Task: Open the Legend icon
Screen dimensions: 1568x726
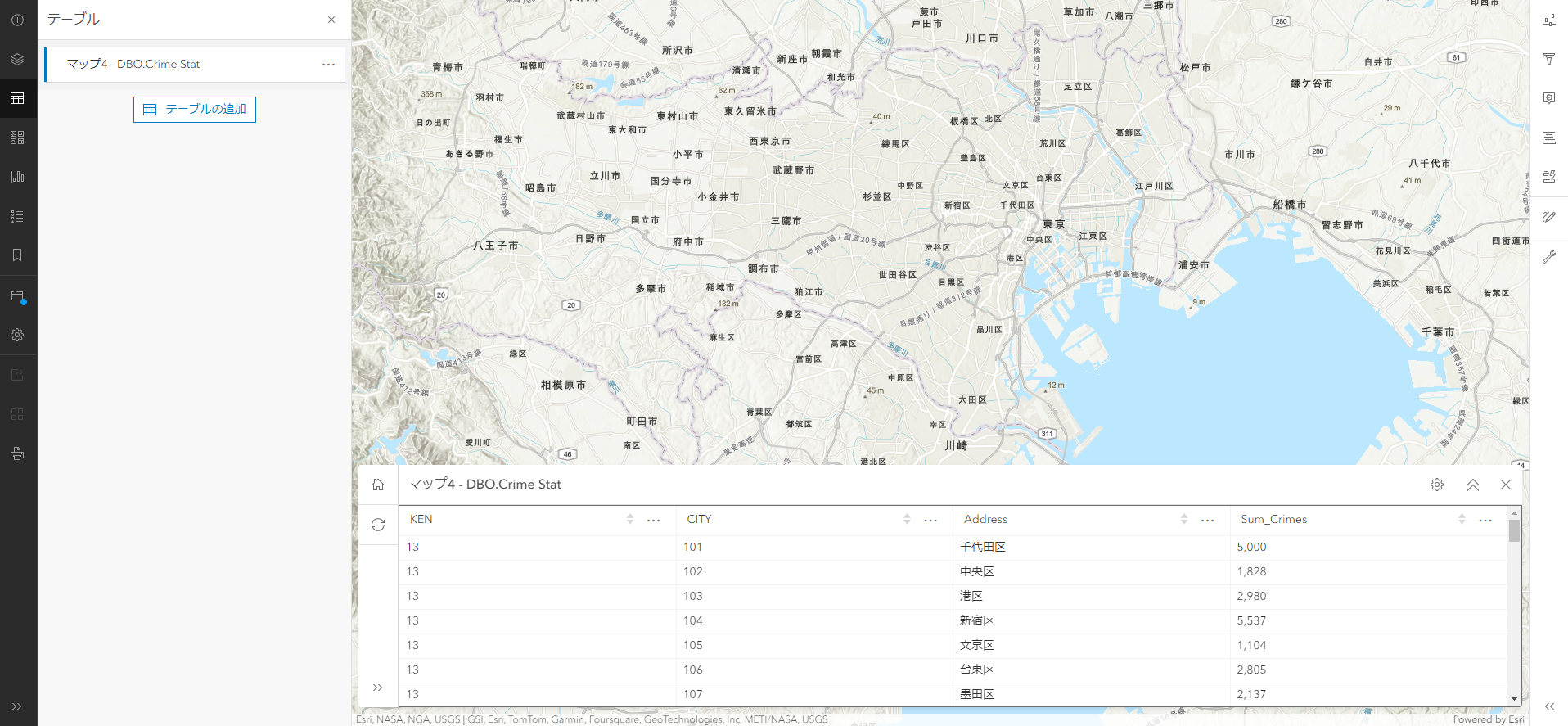Action: click(x=17, y=216)
